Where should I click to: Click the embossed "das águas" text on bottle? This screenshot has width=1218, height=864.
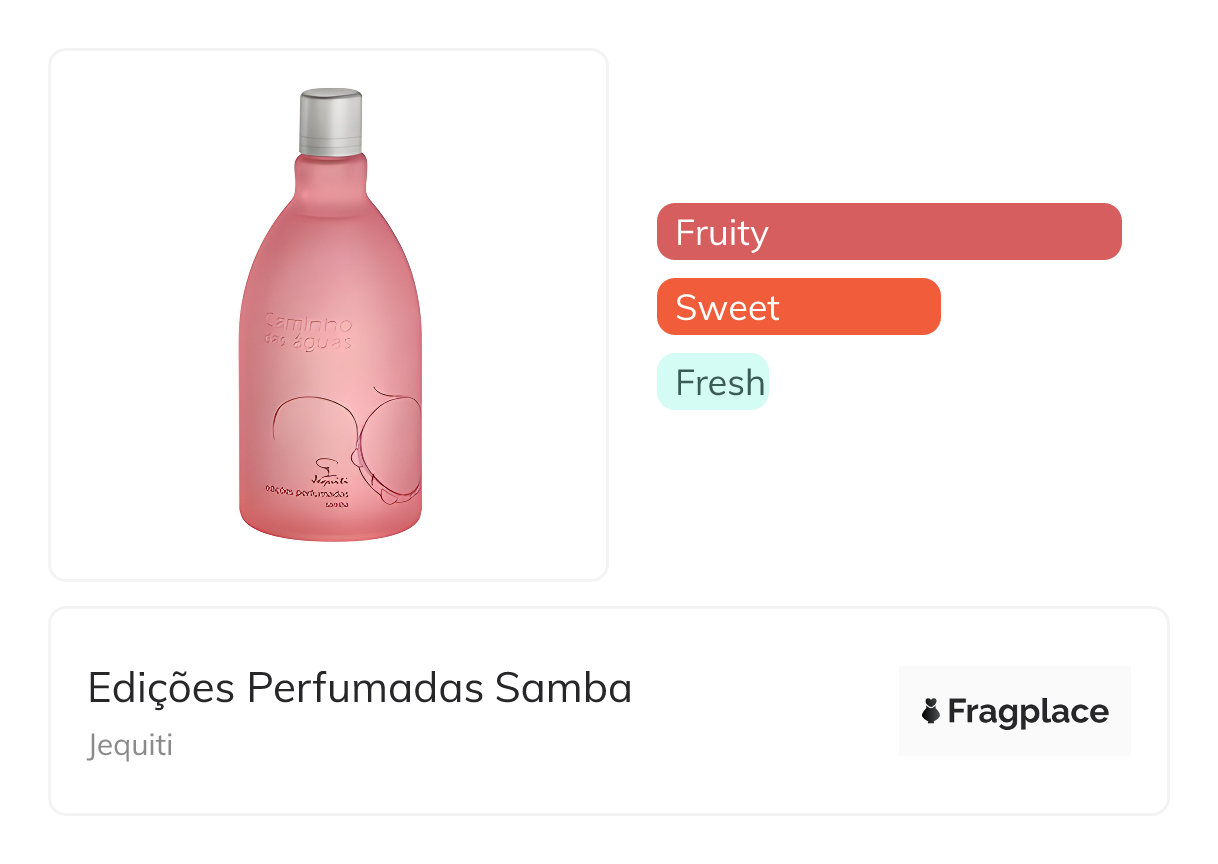point(308,341)
